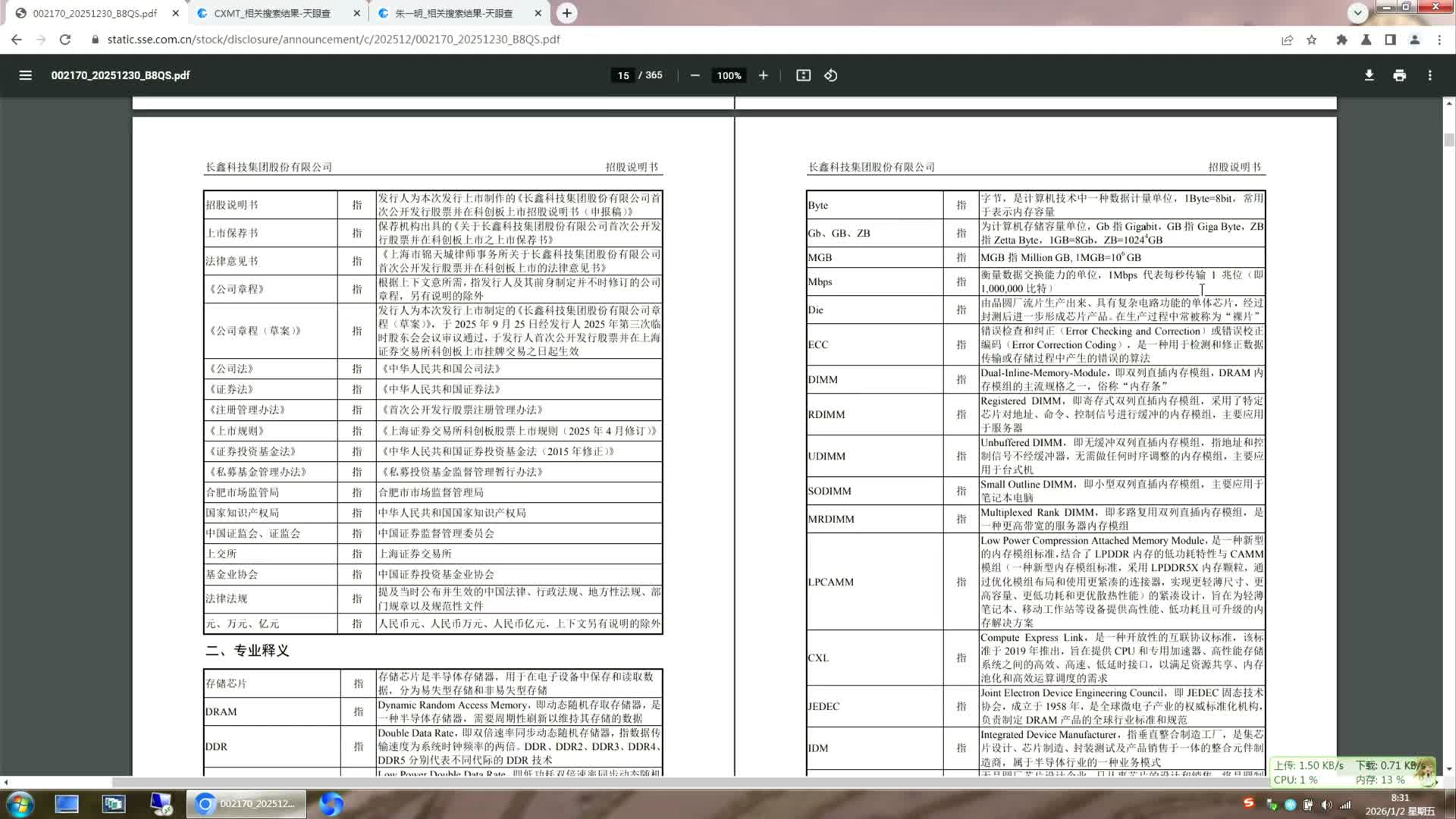Click the vertical scrollbar thumb

[x=1449, y=140]
